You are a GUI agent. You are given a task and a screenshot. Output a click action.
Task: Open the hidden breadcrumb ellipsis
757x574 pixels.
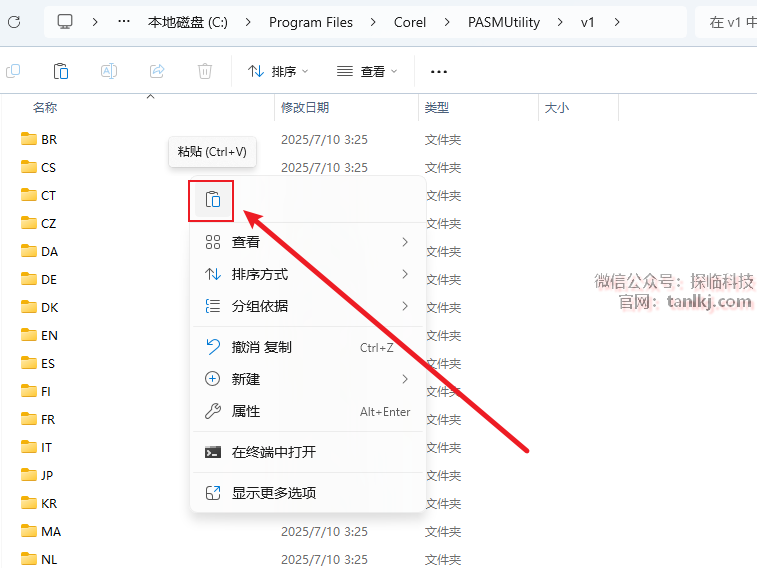pos(124,22)
